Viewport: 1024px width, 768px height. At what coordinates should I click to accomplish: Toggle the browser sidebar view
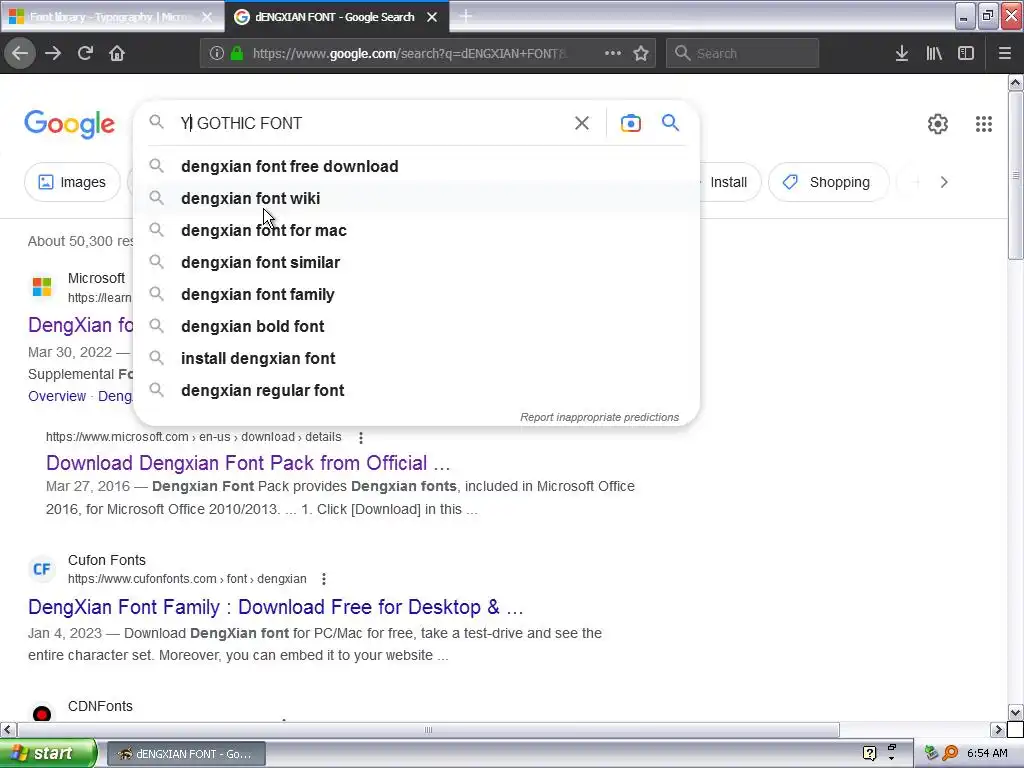tap(966, 54)
